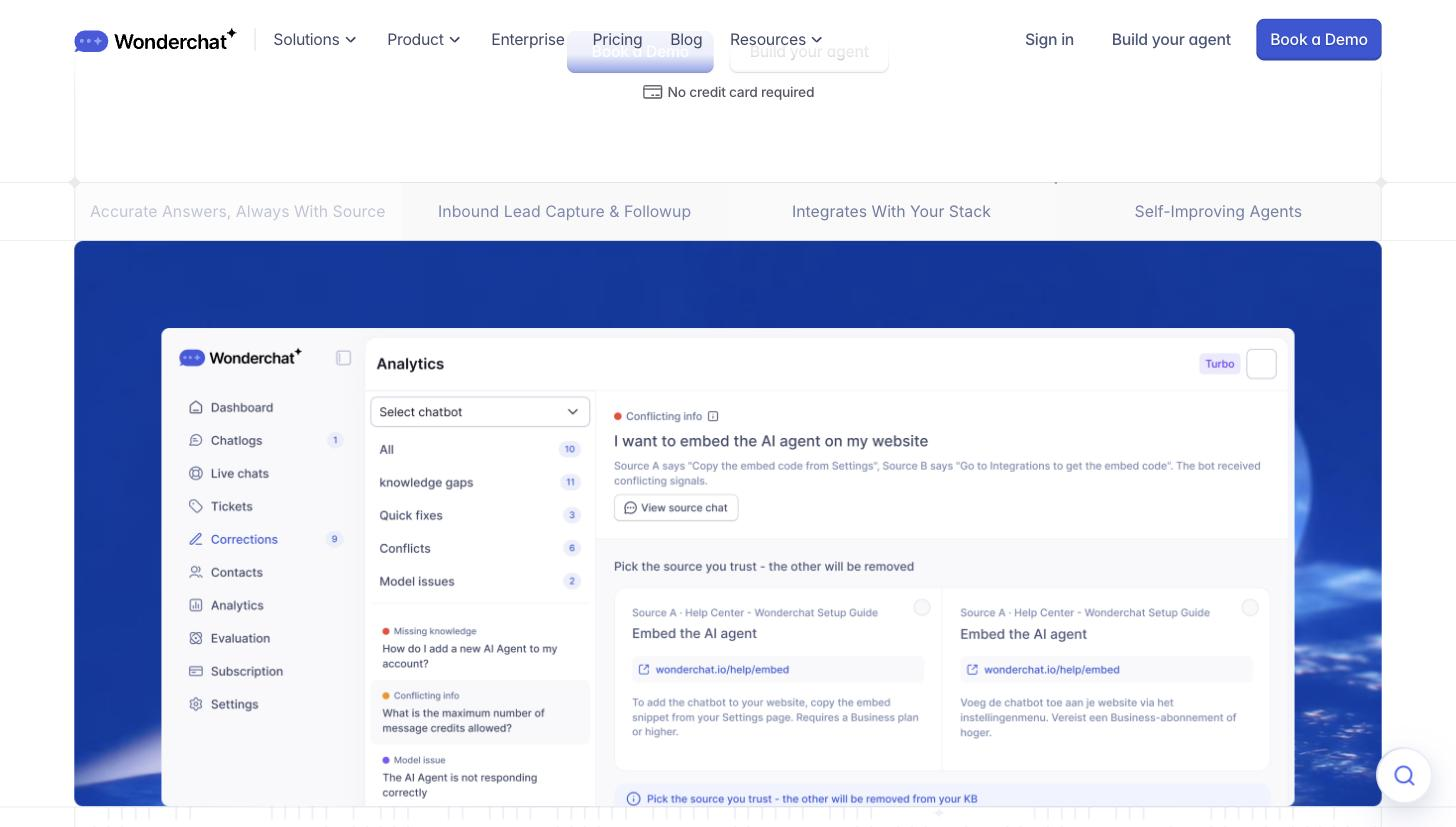Click the Turbo badge
Screen dimensions: 1456x827
pyautogui.click(x=1220, y=364)
